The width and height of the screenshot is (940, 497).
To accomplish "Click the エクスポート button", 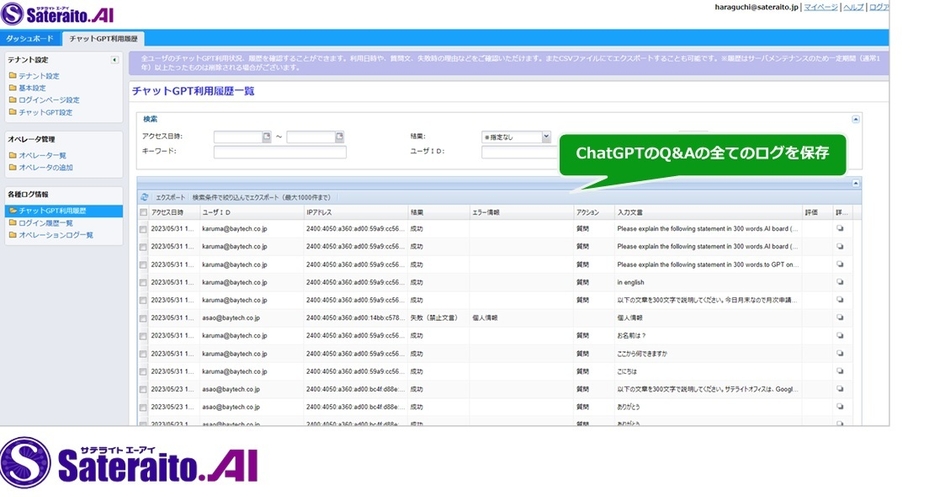I will [170, 198].
